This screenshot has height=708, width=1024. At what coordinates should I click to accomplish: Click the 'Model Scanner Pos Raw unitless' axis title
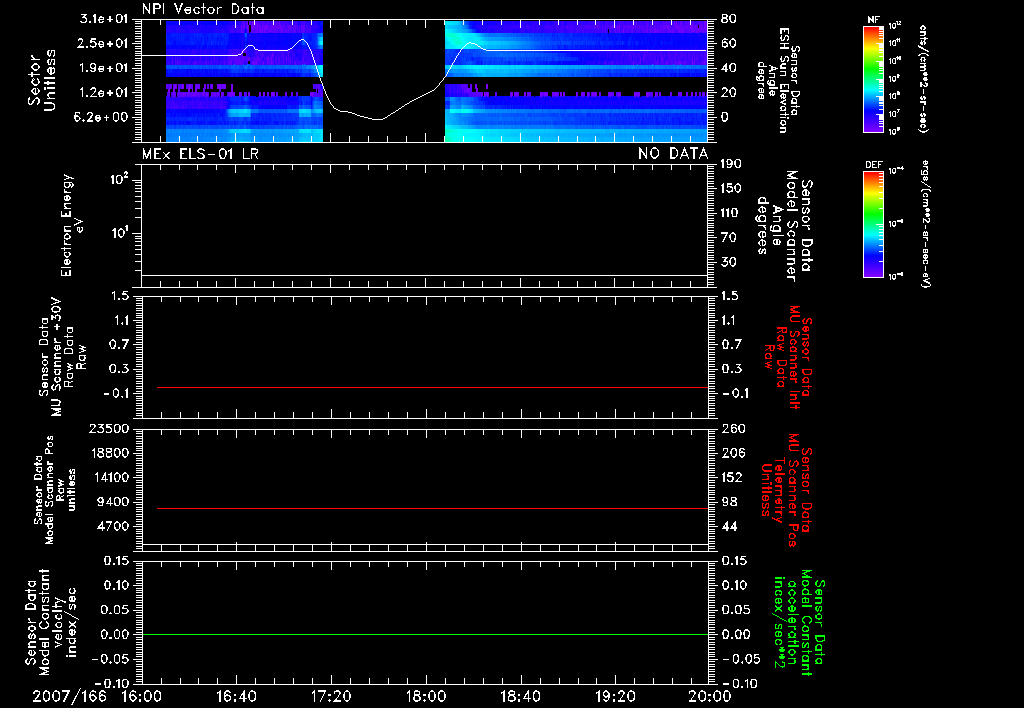coord(55,490)
